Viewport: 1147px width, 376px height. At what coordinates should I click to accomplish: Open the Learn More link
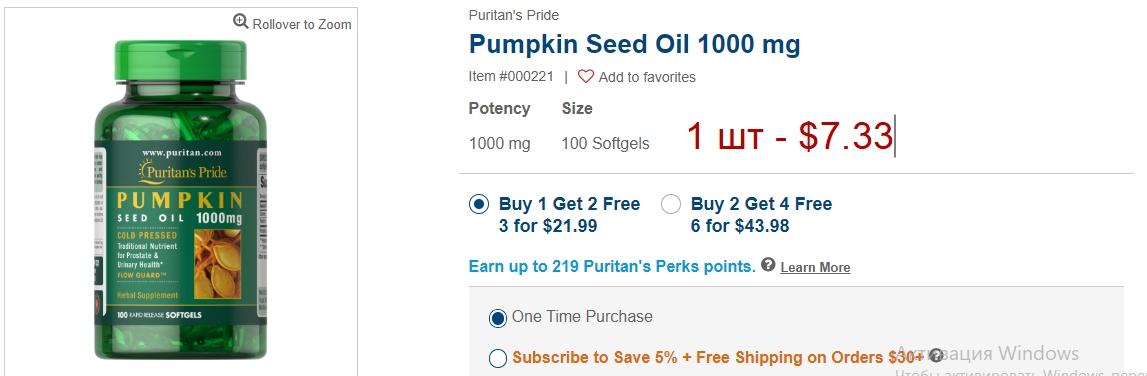815,267
